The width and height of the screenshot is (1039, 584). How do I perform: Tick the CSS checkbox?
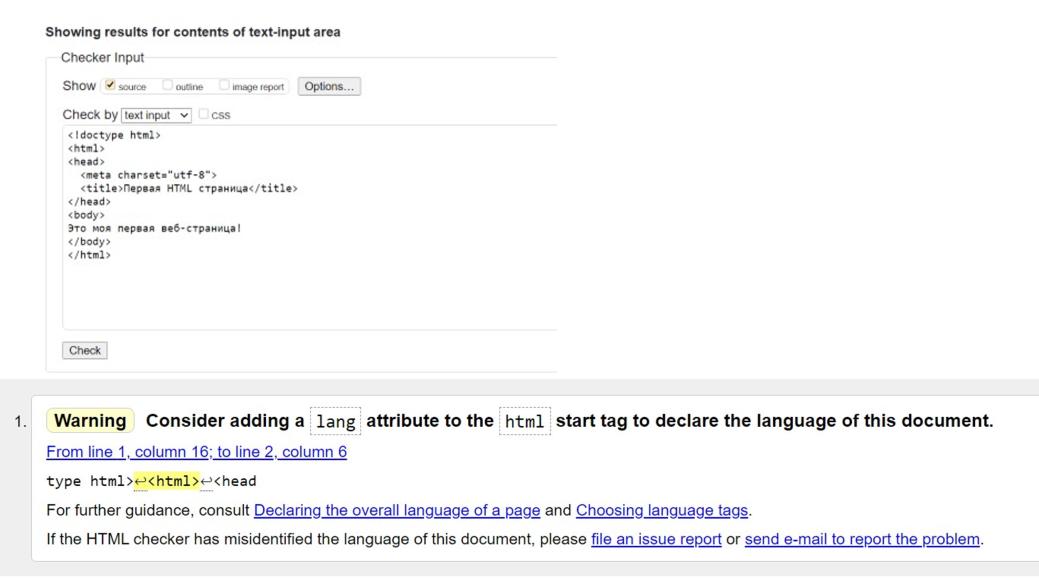[204, 115]
